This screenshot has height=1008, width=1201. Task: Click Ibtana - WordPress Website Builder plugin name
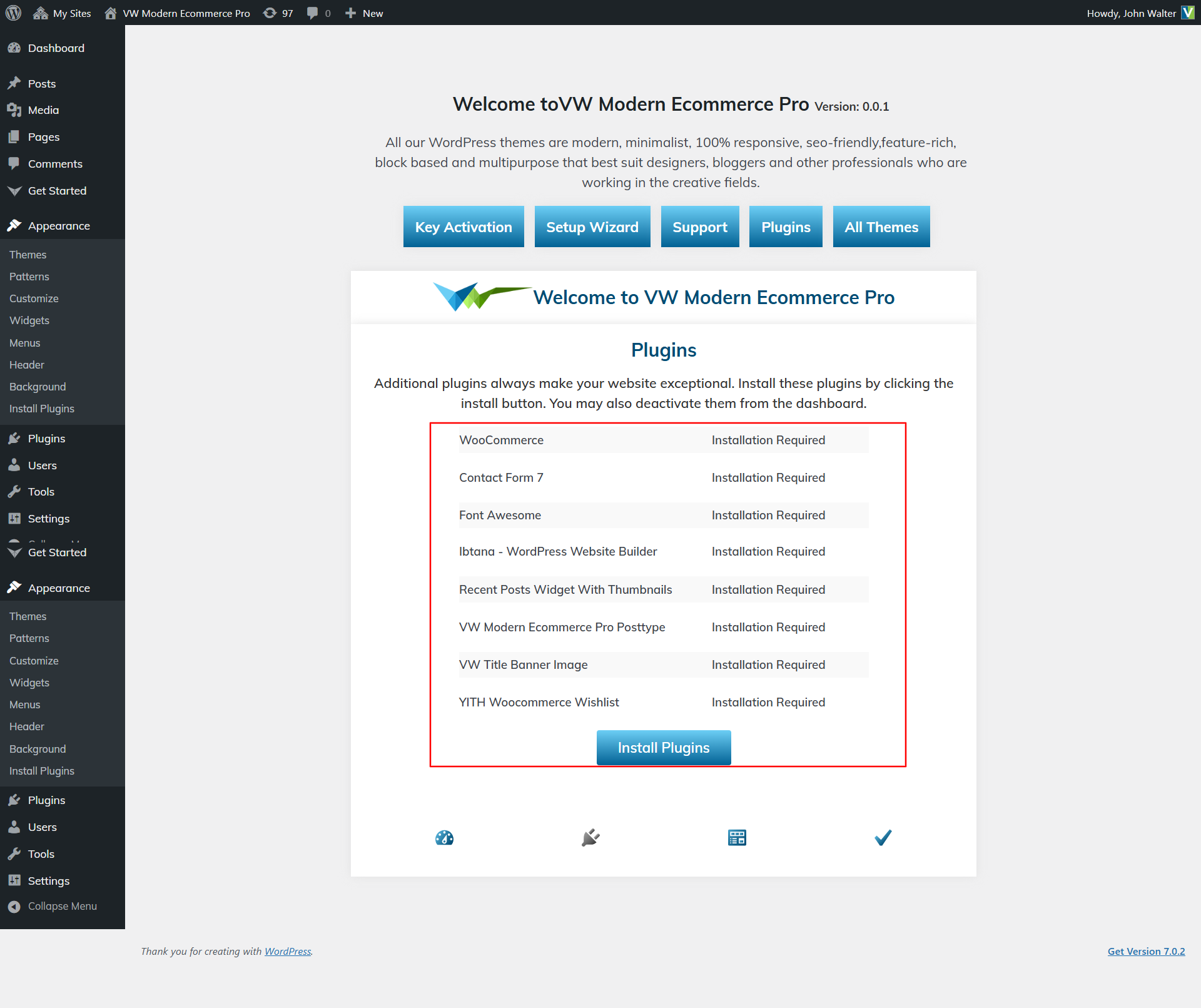click(x=558, y=551)
